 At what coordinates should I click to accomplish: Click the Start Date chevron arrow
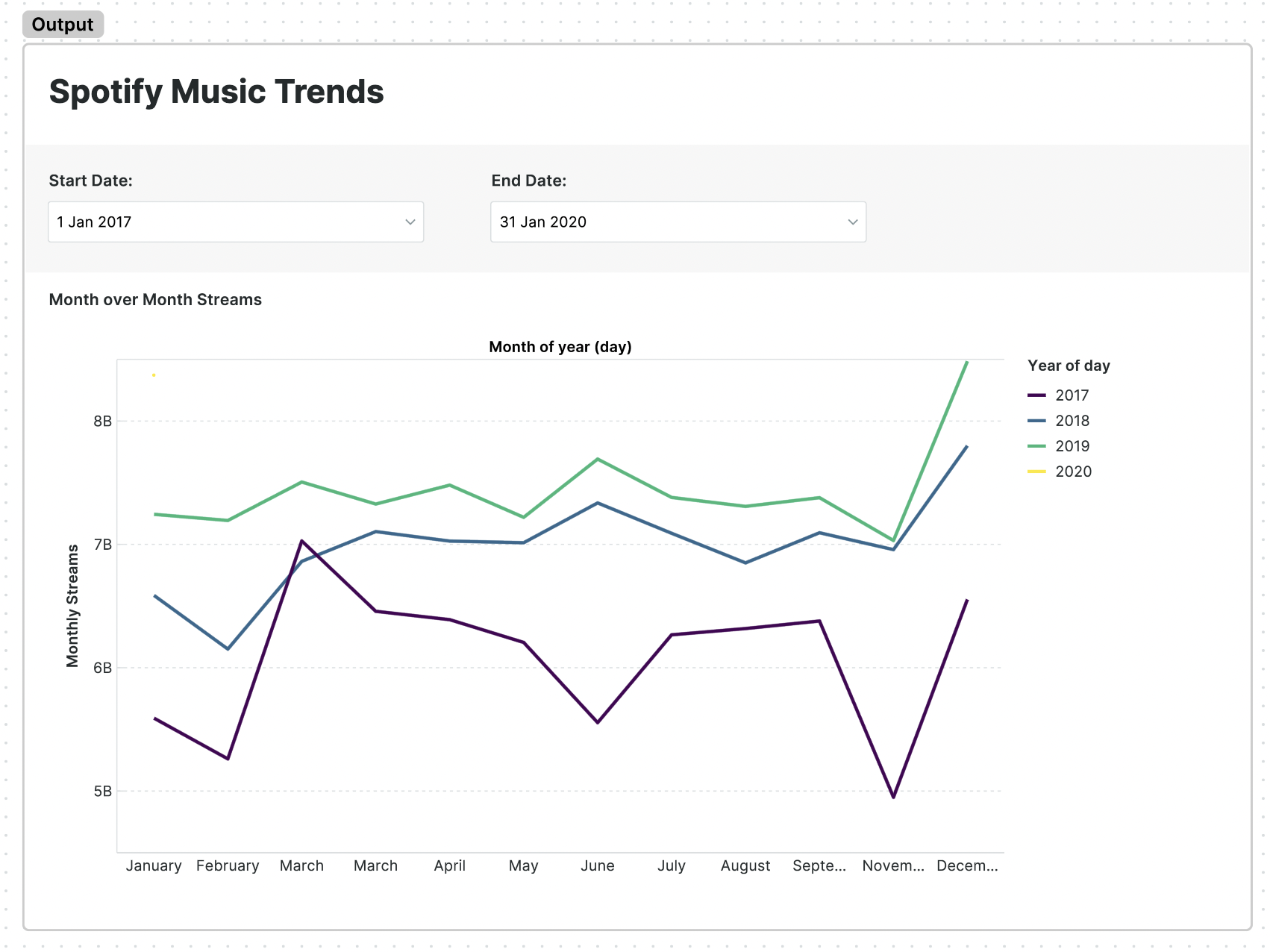point(410,222)
